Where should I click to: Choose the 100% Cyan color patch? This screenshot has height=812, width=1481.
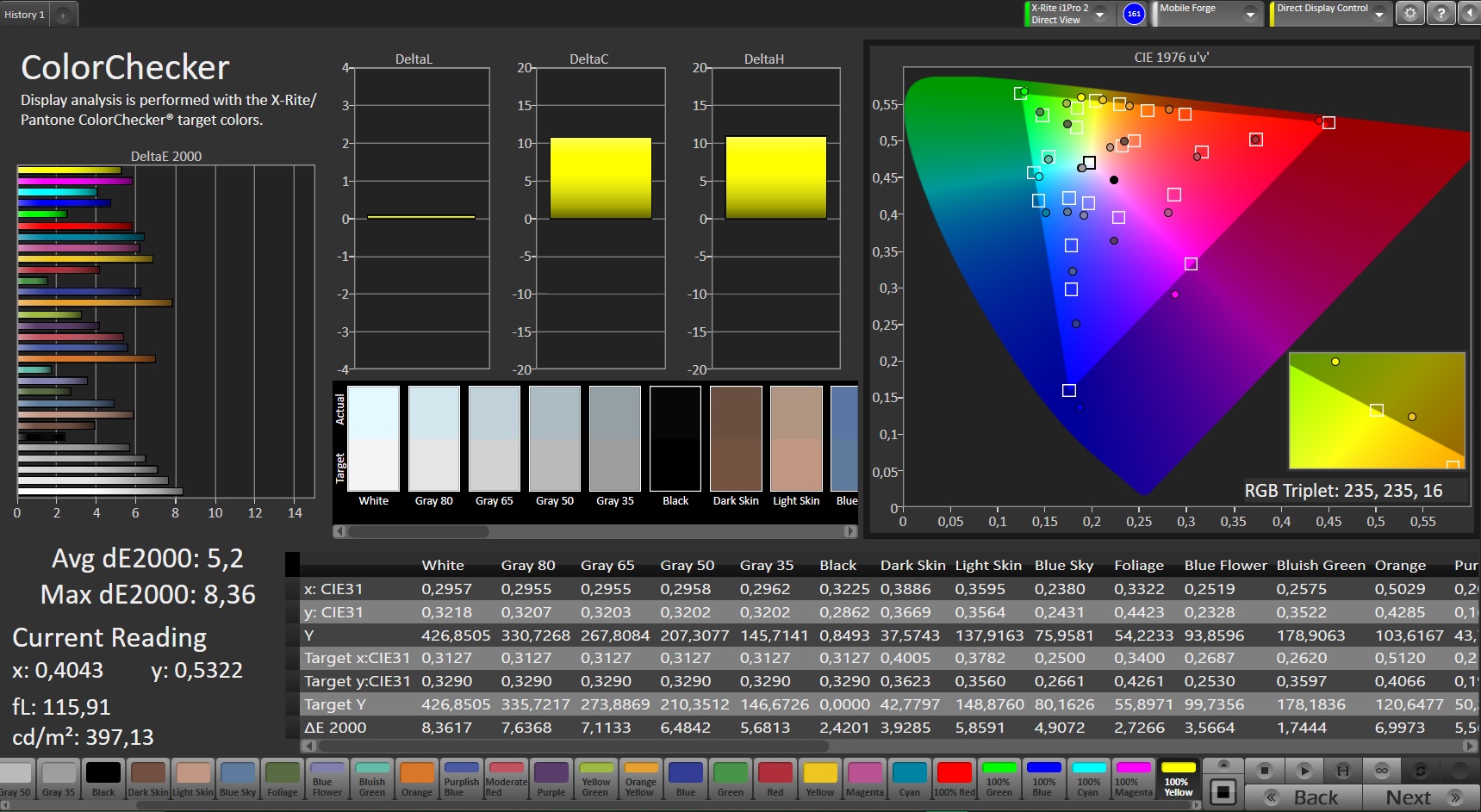coord(1088,778)
